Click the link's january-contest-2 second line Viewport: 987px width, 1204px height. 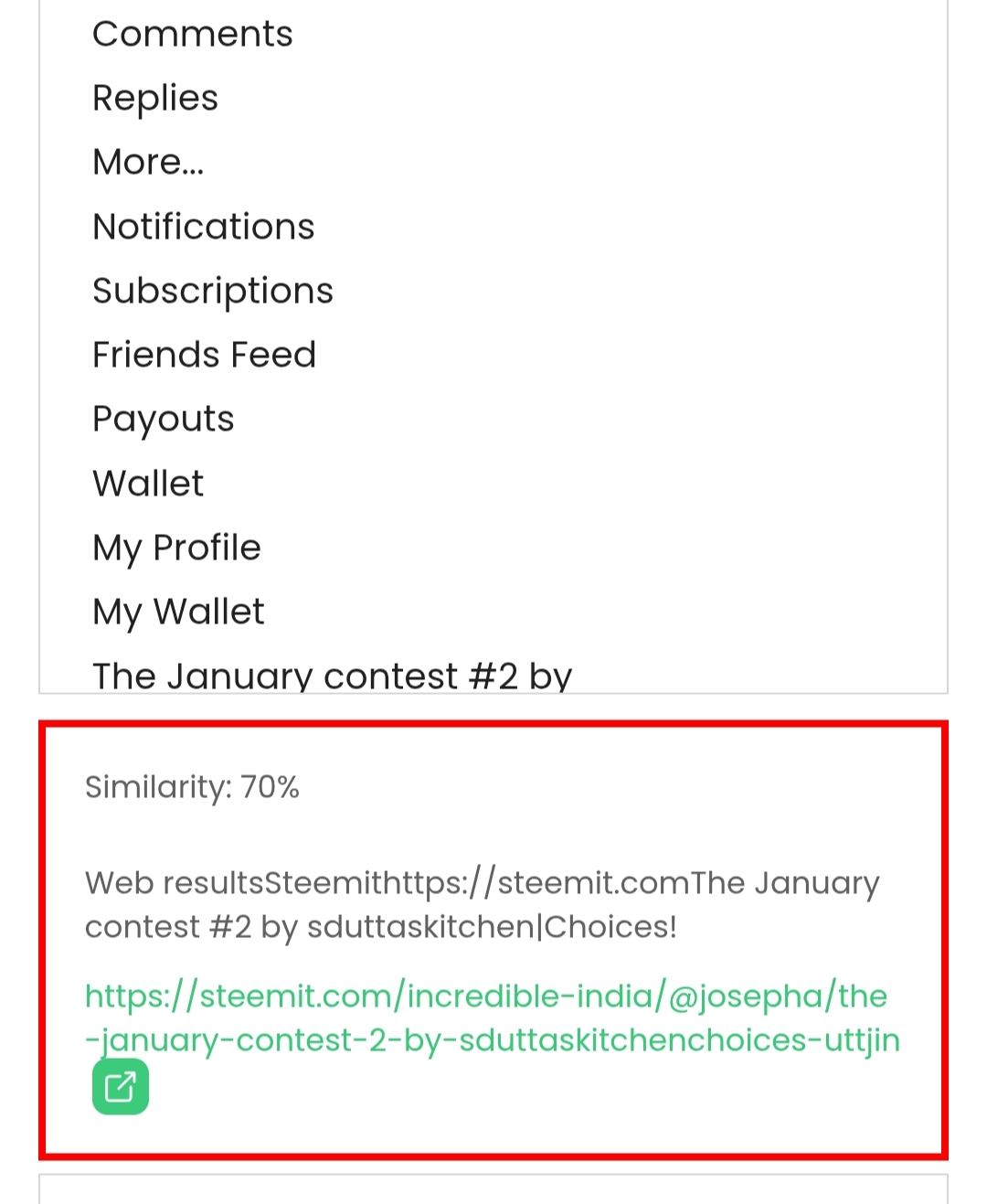coord(493,1040)
